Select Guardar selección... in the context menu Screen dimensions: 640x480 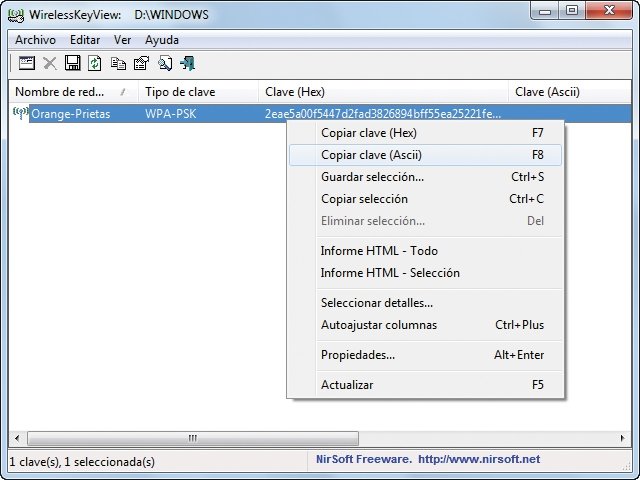click(x=425, y=177)
